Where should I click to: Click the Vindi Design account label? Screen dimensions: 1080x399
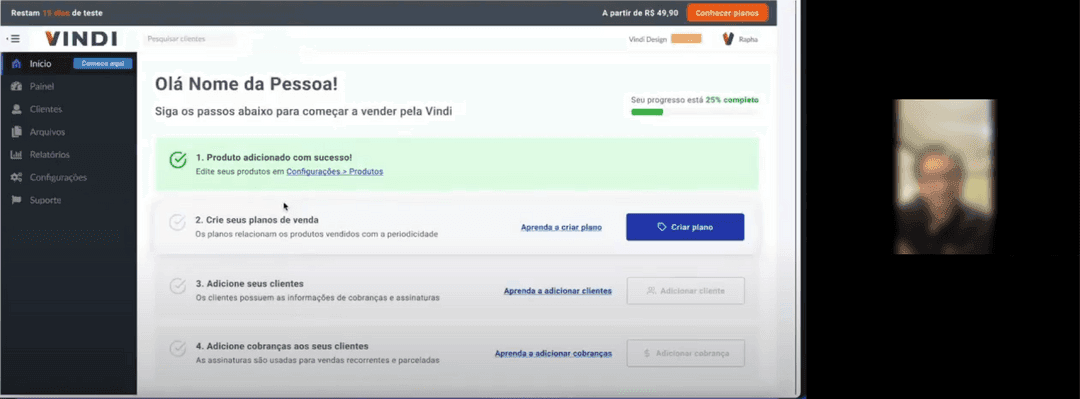click(647, 39)
